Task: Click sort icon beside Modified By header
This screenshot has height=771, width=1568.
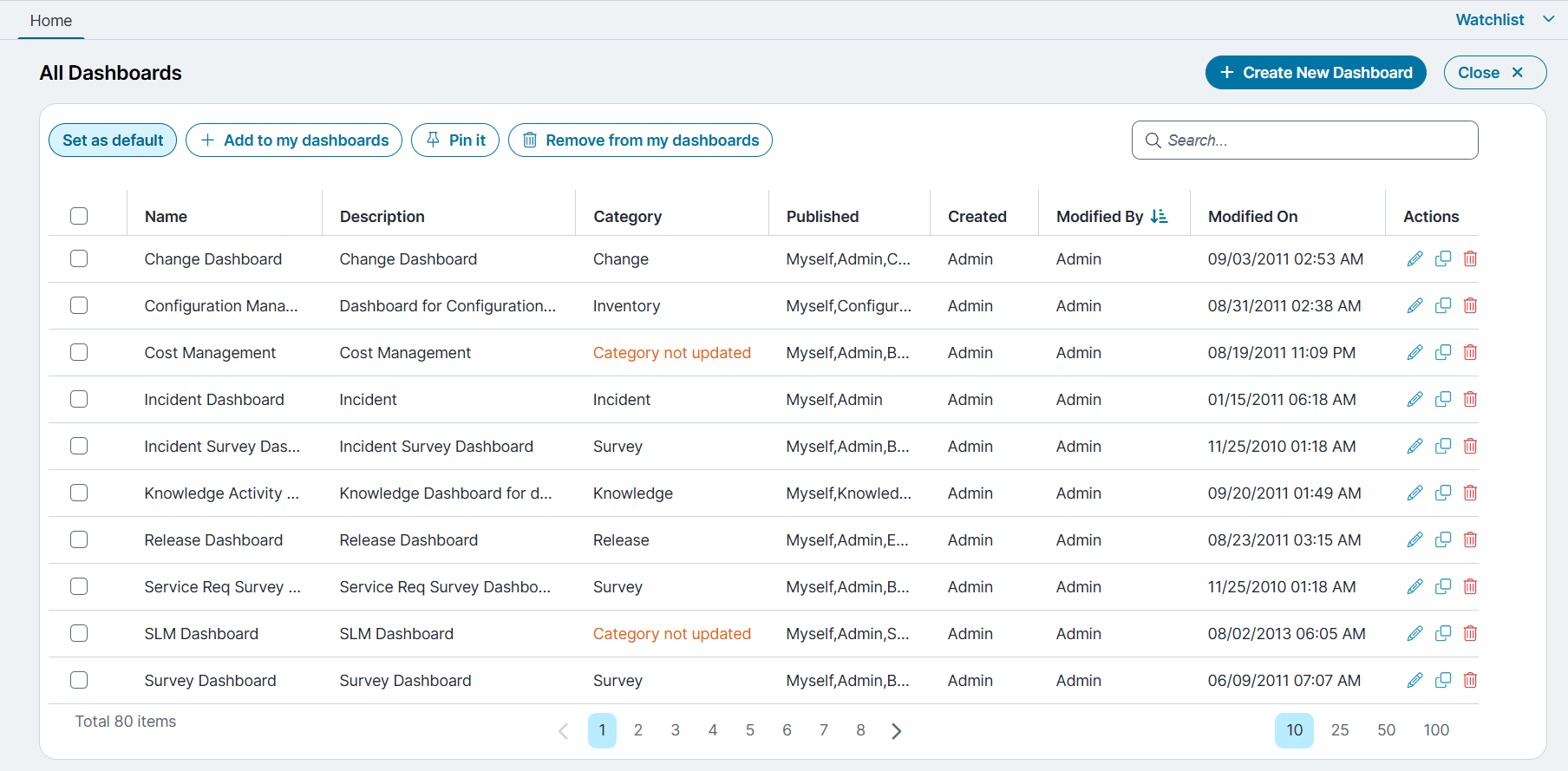Action: point(1159,217)
